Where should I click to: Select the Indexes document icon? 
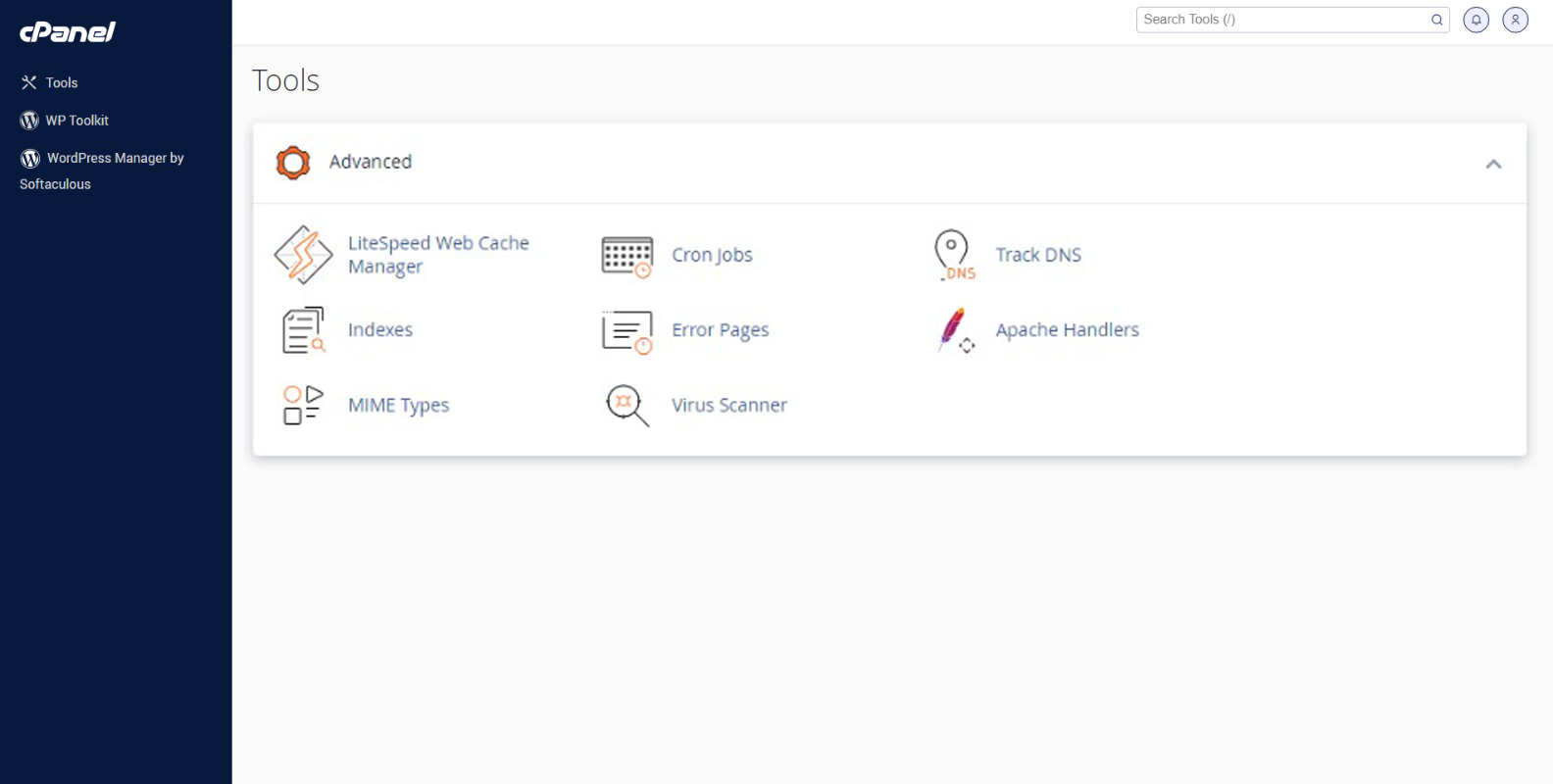[303, 330]
